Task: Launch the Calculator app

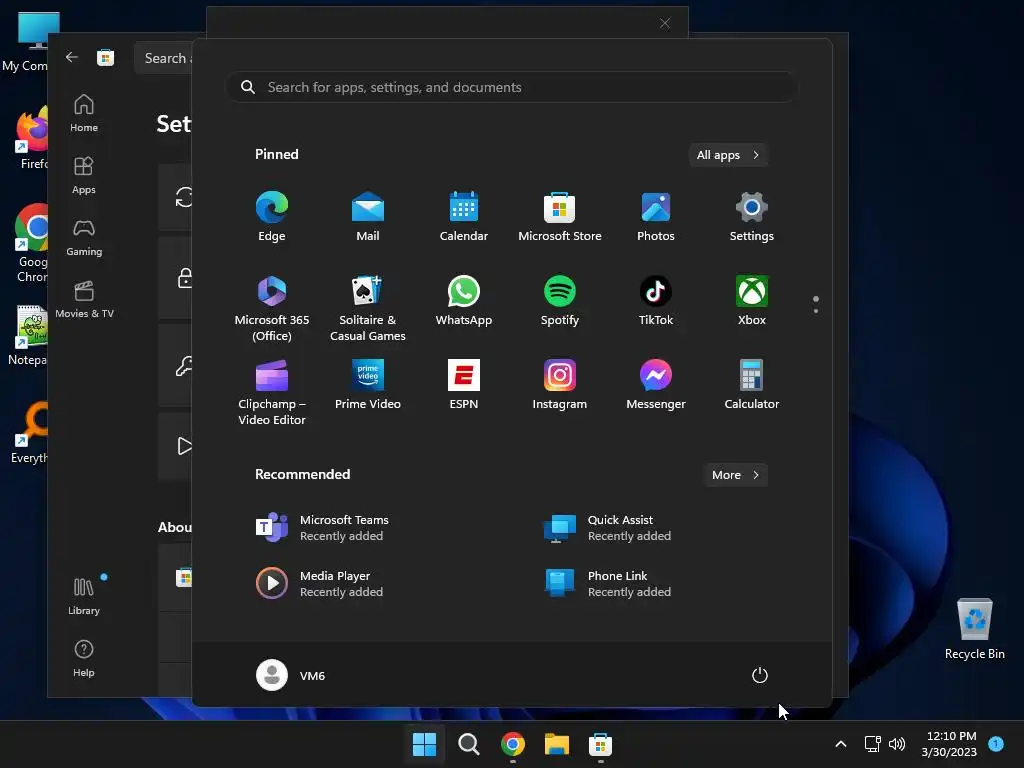Action: click(x=752, y=385)
